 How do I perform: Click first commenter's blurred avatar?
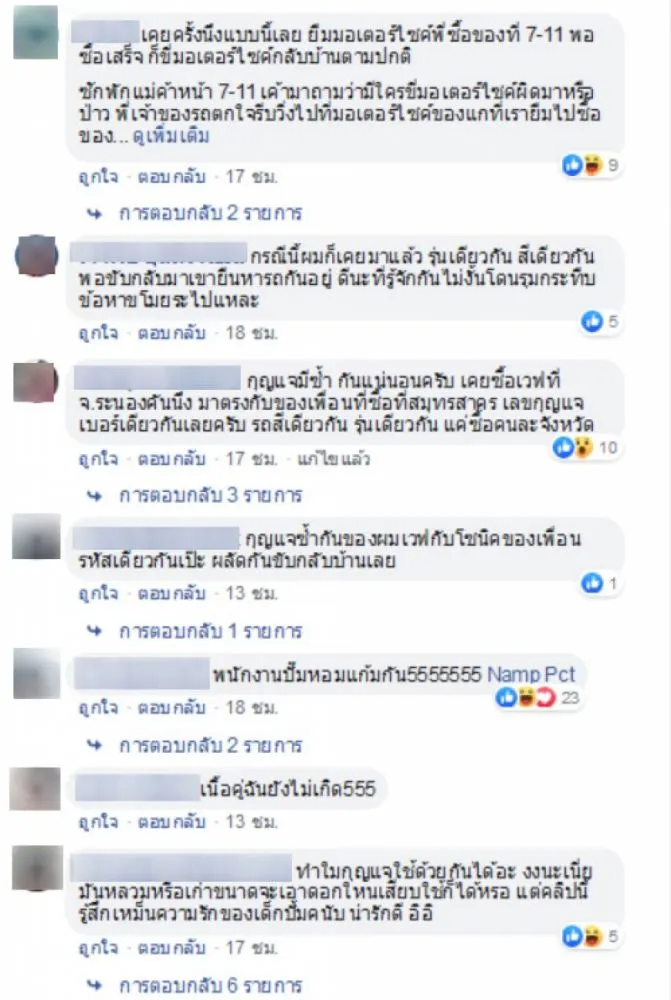point(36,32)
